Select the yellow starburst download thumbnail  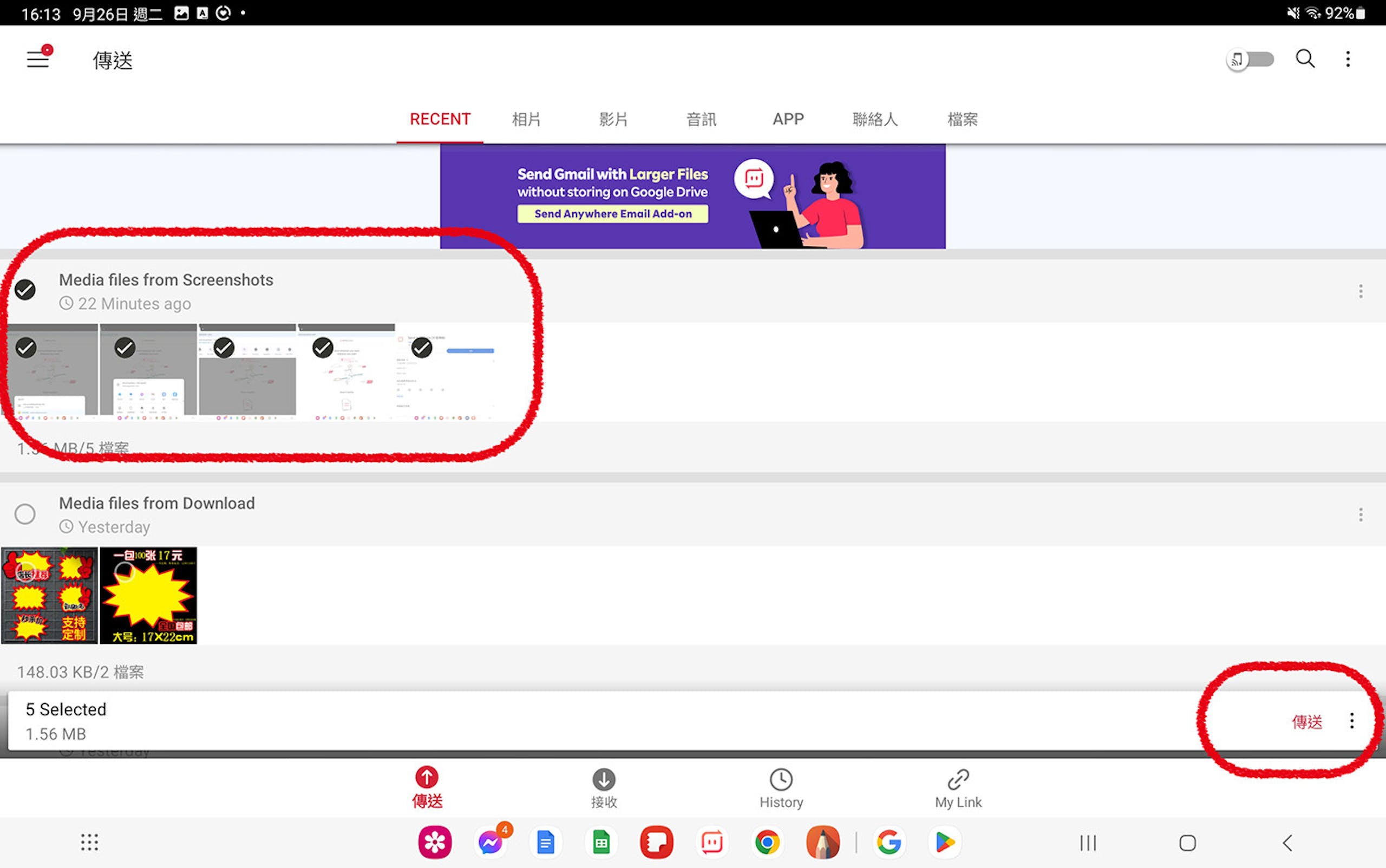point(148,595)
